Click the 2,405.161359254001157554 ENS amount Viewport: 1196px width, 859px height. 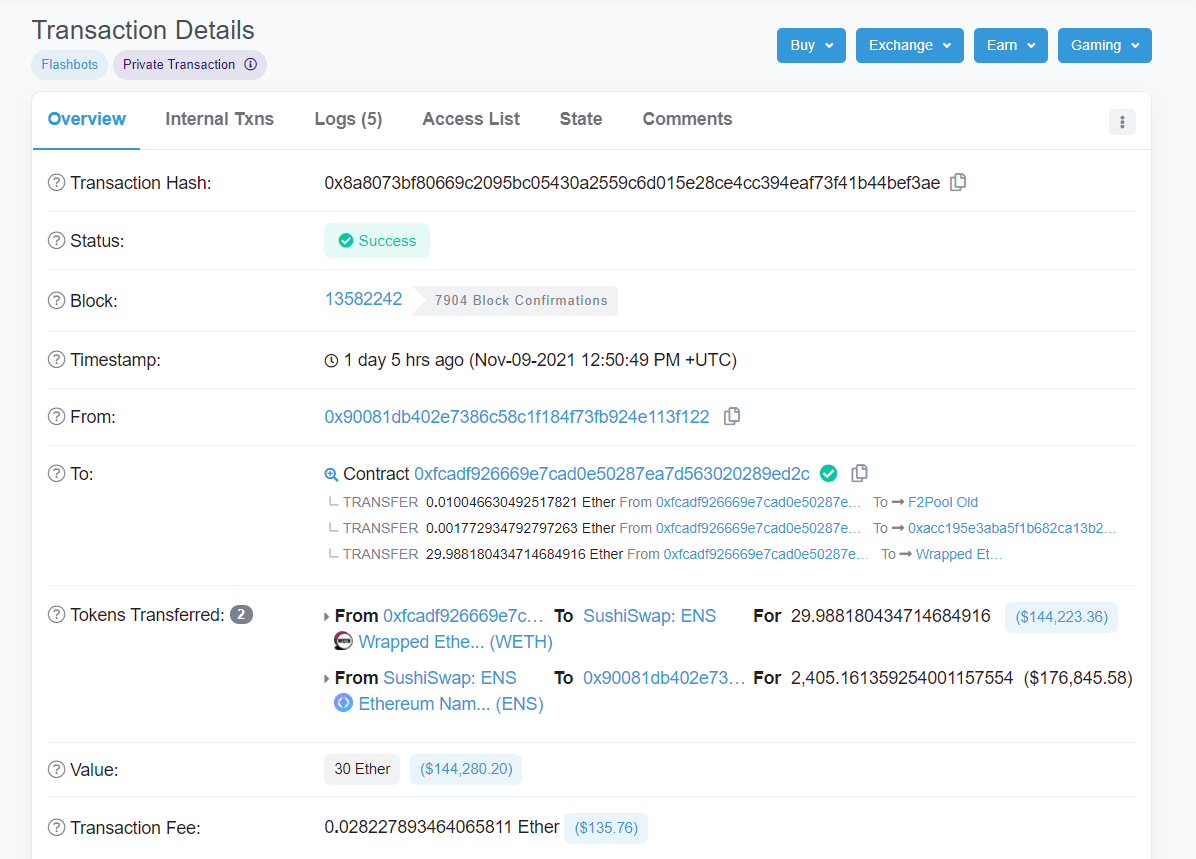click(902, 677)
